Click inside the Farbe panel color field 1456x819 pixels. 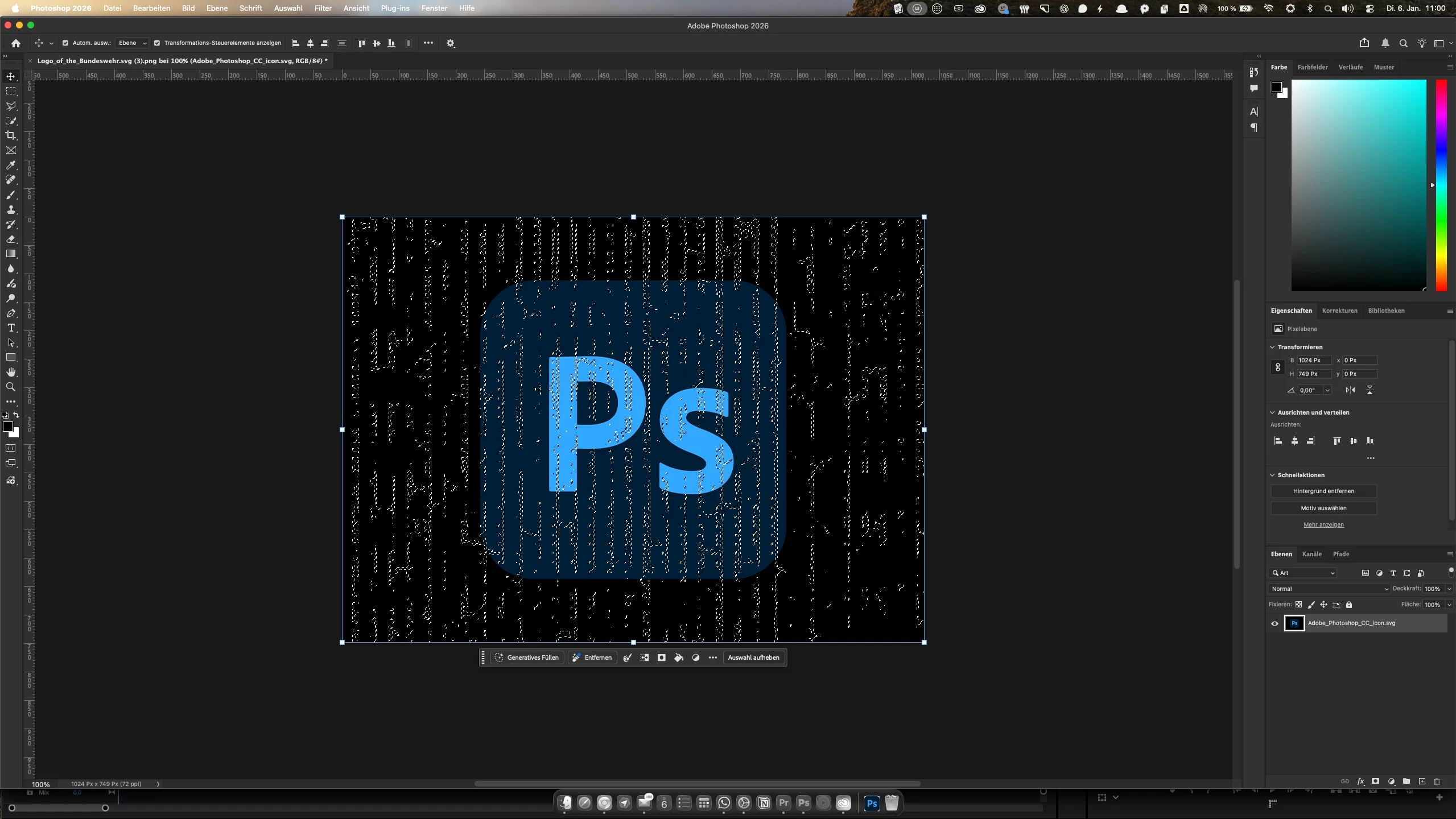pos(1359,185)
